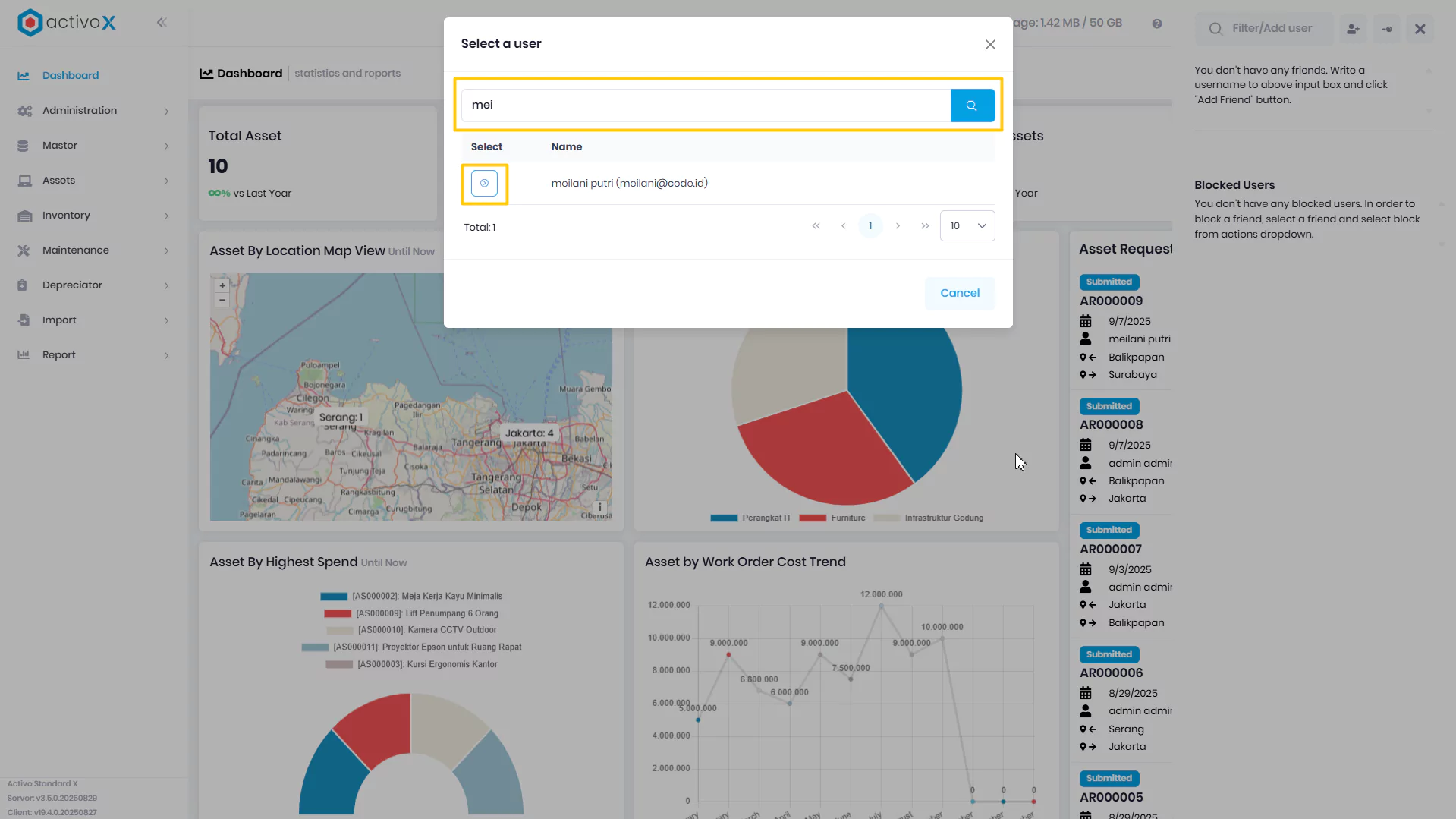The image size is (1456, 819).
Task: Click the Jakarta: 4 map marker
Action: pyautogui.click(x=530, y=433)
